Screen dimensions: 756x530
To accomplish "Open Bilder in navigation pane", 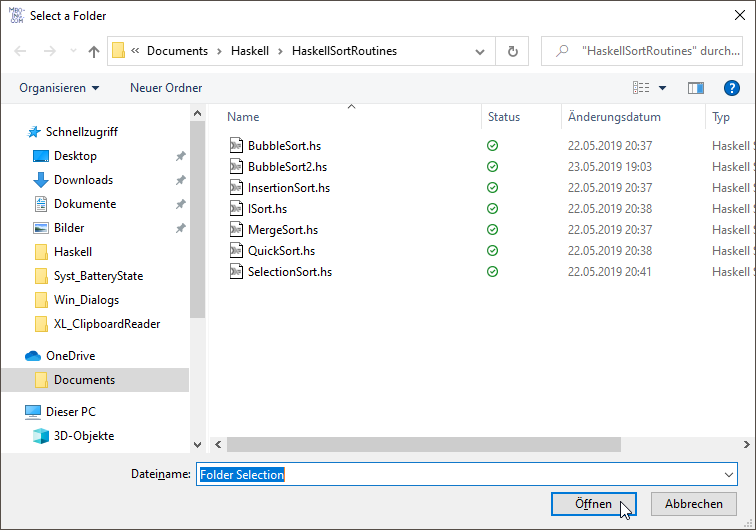I will click(69, 228).
